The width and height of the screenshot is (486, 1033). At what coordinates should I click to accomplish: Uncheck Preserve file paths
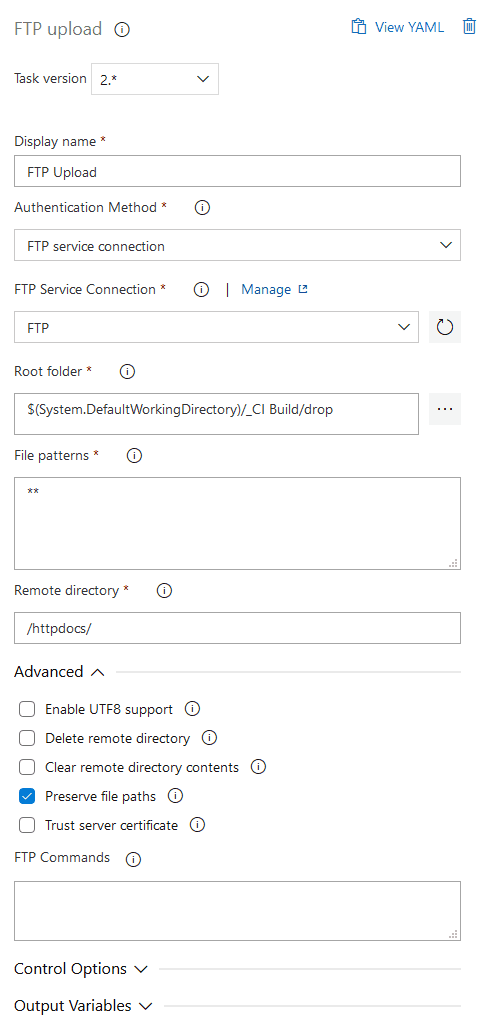[27, 796]
